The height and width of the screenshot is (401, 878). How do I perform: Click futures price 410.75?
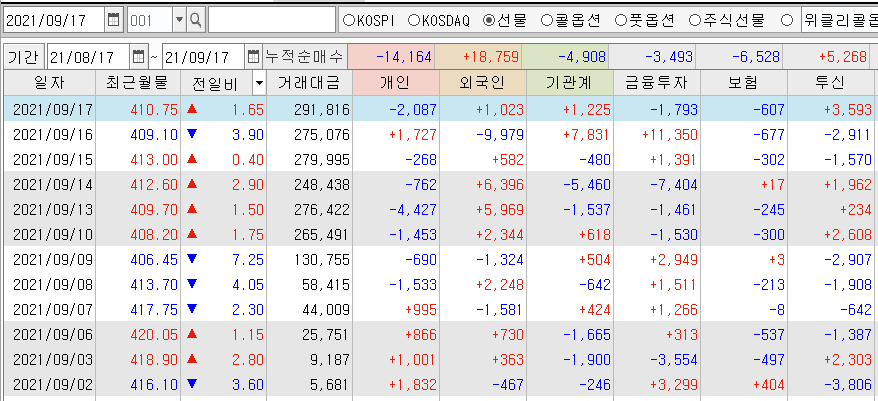pyautogui.click(x=154, y=110)
